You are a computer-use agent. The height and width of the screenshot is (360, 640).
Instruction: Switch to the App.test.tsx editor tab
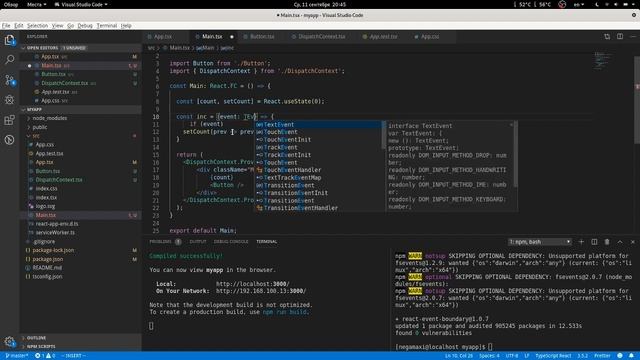click(383, 37)
